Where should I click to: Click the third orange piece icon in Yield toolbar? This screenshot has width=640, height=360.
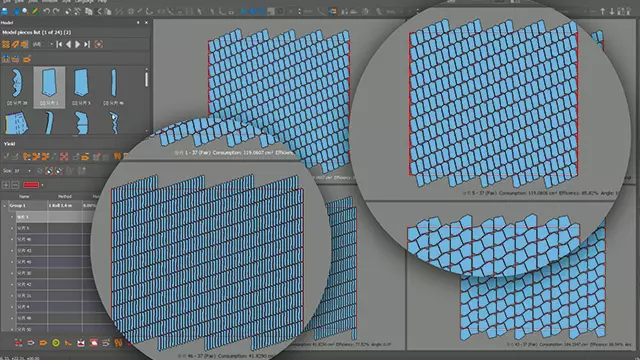click(x=45, y=156)
